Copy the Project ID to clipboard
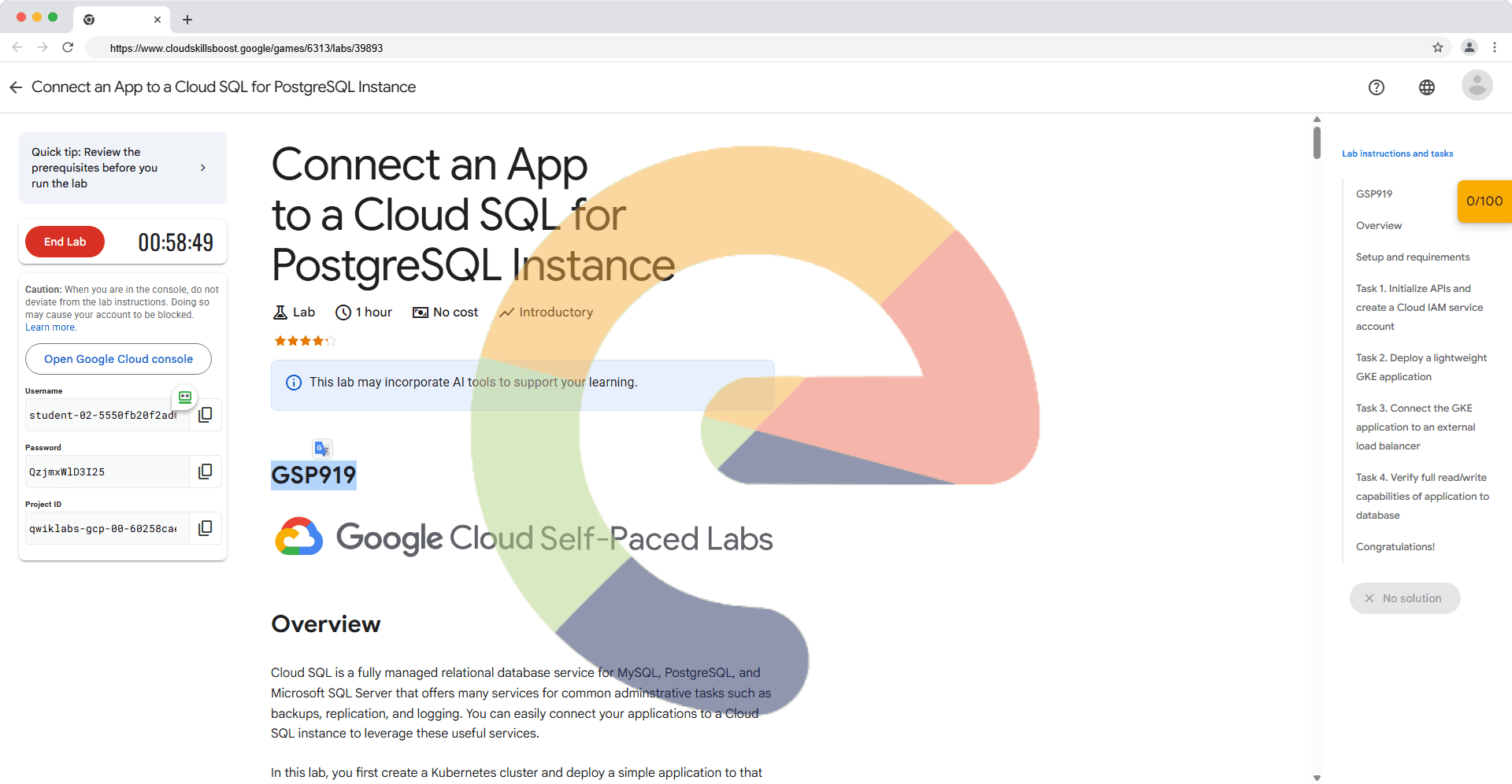 click(x=205, y=528)
